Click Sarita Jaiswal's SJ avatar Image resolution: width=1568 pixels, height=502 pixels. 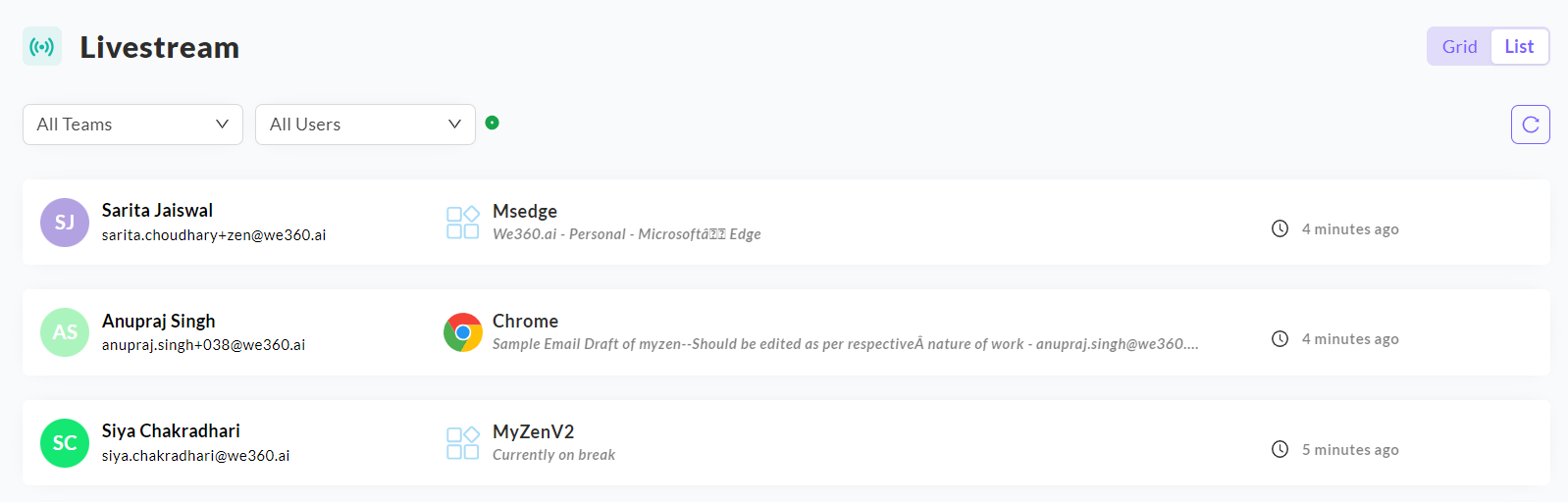(65, 223)
